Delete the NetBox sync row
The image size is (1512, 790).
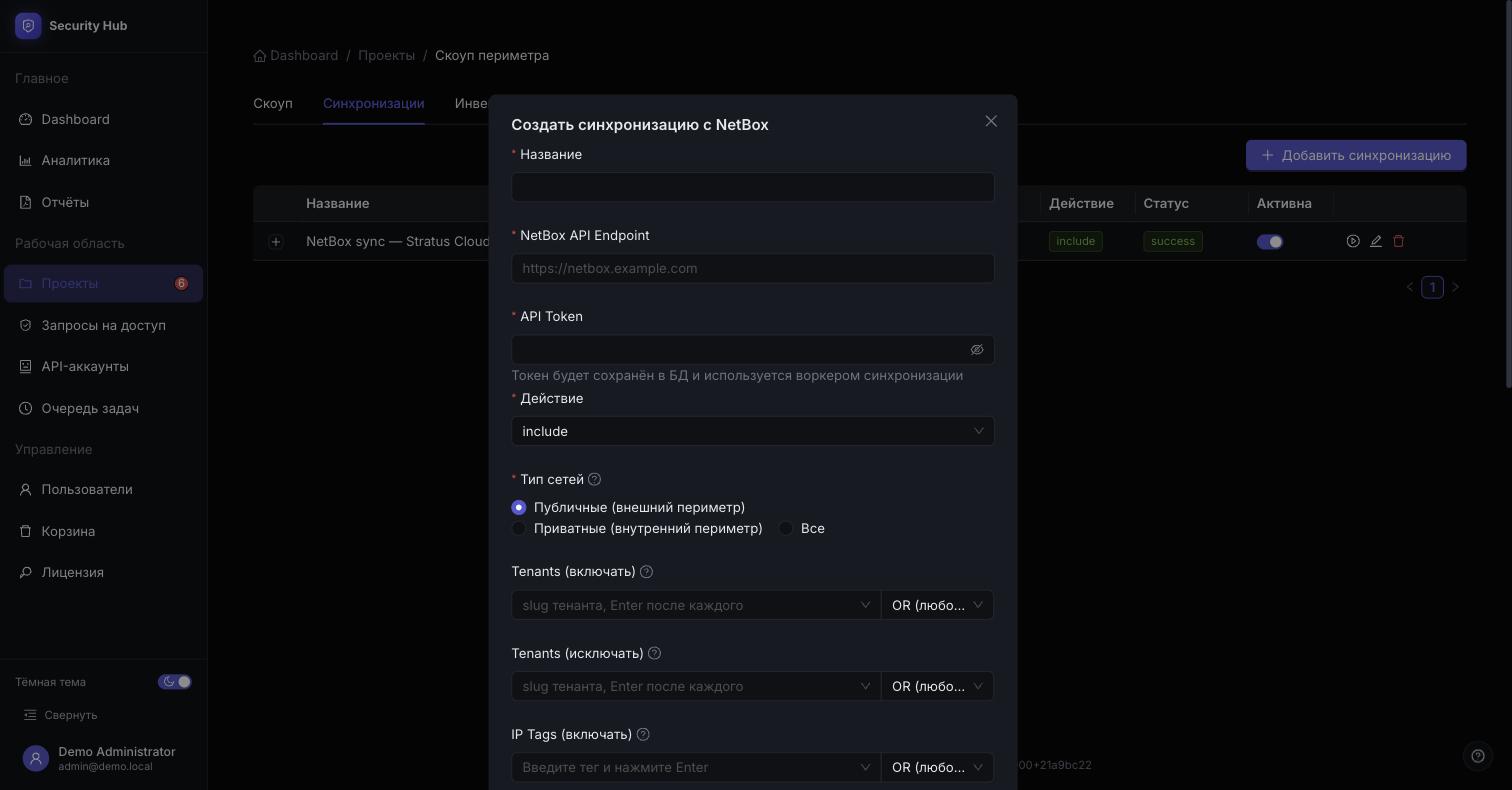tap(1399, 241)
